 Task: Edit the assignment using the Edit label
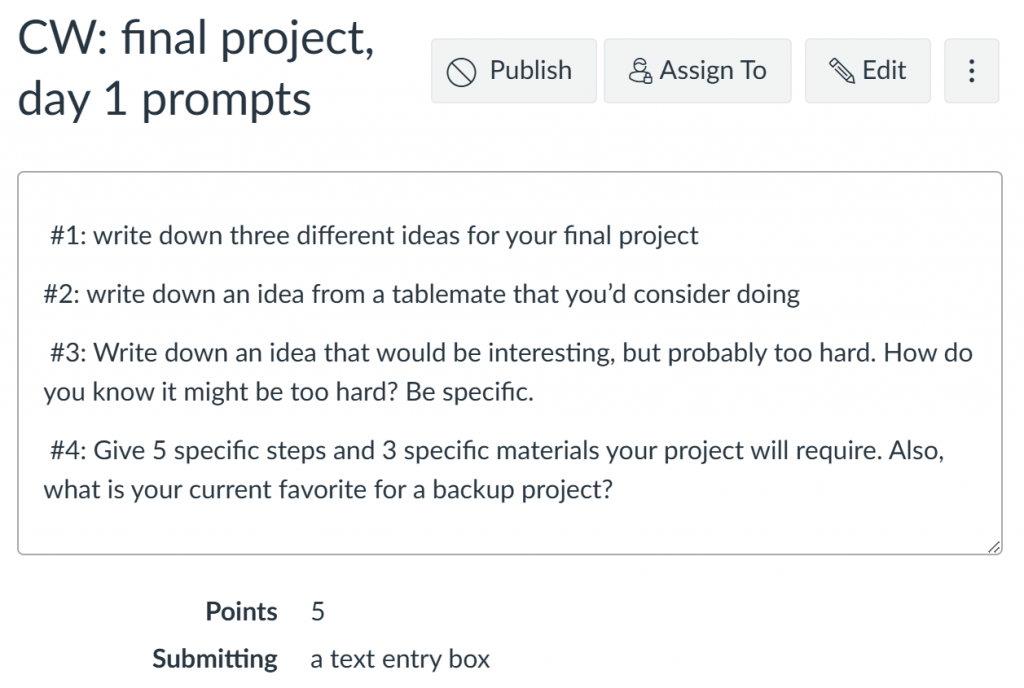[x=884, y=70]
